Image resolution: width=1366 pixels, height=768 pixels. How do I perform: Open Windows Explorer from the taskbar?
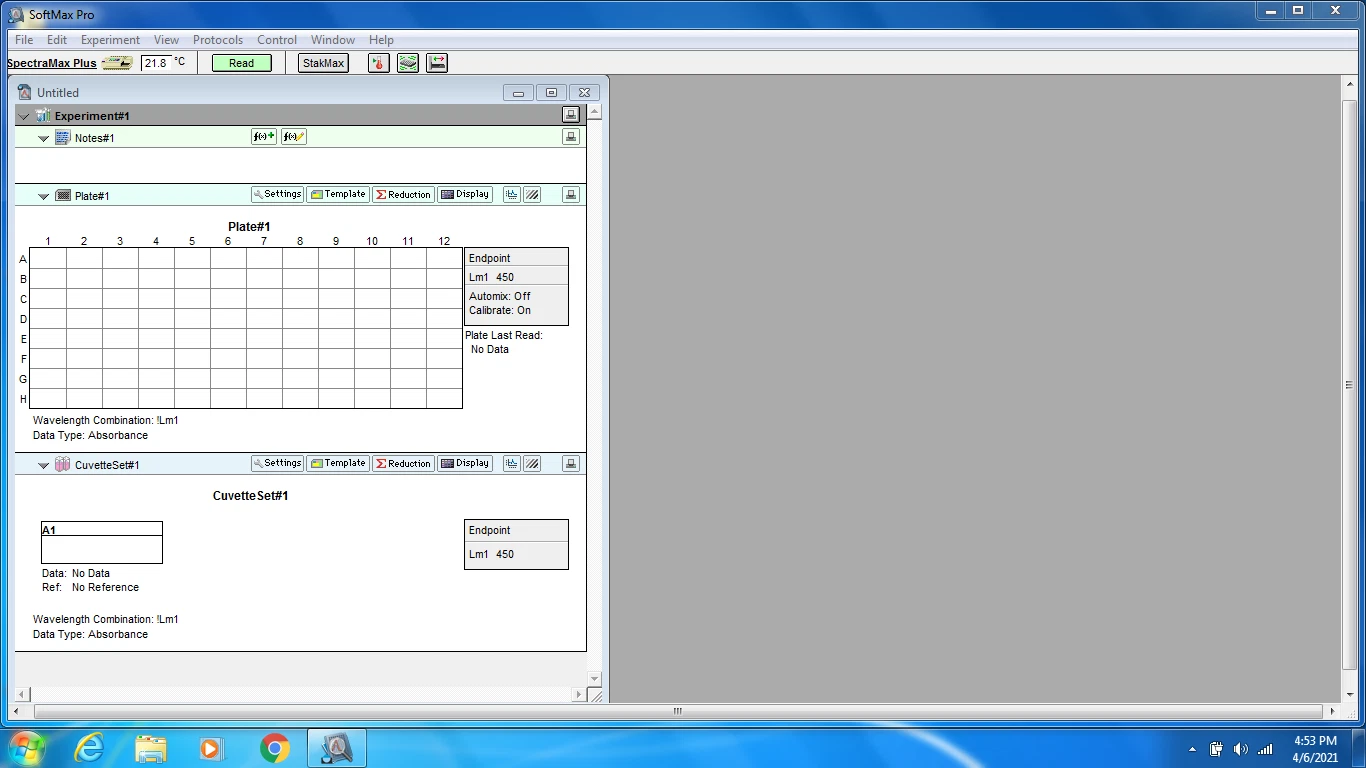[151, 748]
